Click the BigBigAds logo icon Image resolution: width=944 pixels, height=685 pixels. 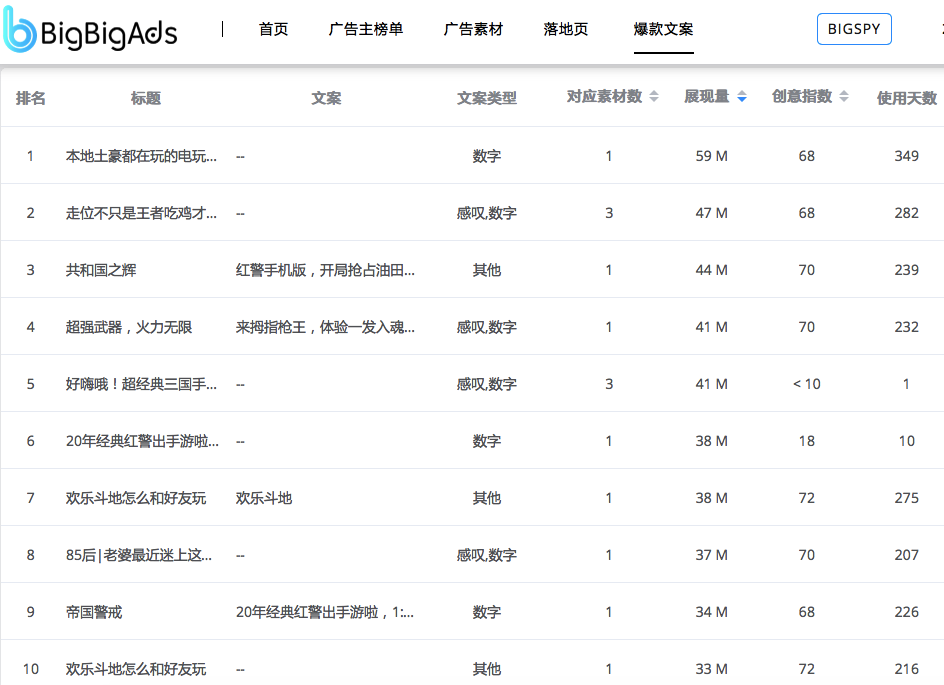click(20, 32)
